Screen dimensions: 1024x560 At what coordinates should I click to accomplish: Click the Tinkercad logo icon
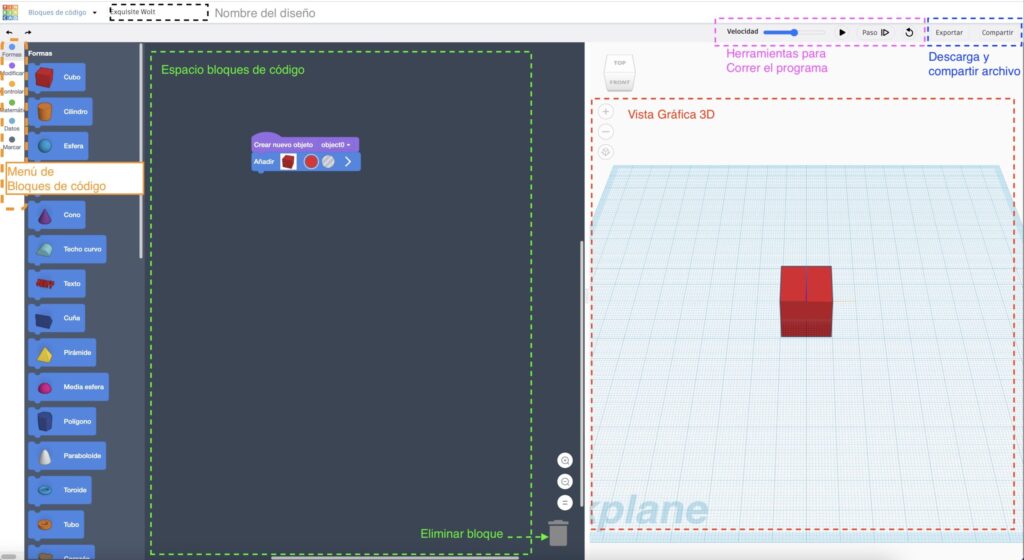(11, 12)
